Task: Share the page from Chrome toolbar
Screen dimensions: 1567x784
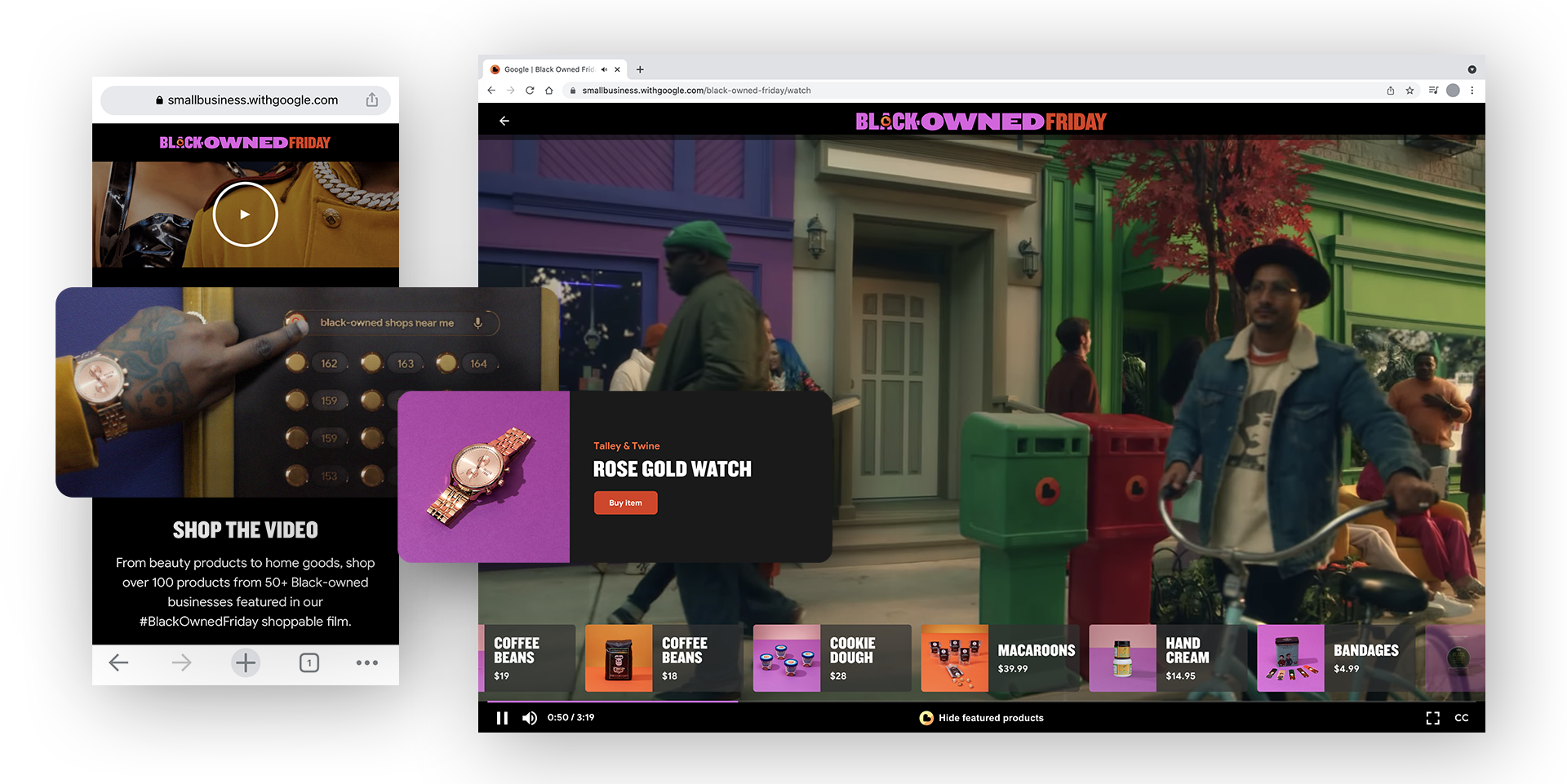Action: coord(1391,91)
